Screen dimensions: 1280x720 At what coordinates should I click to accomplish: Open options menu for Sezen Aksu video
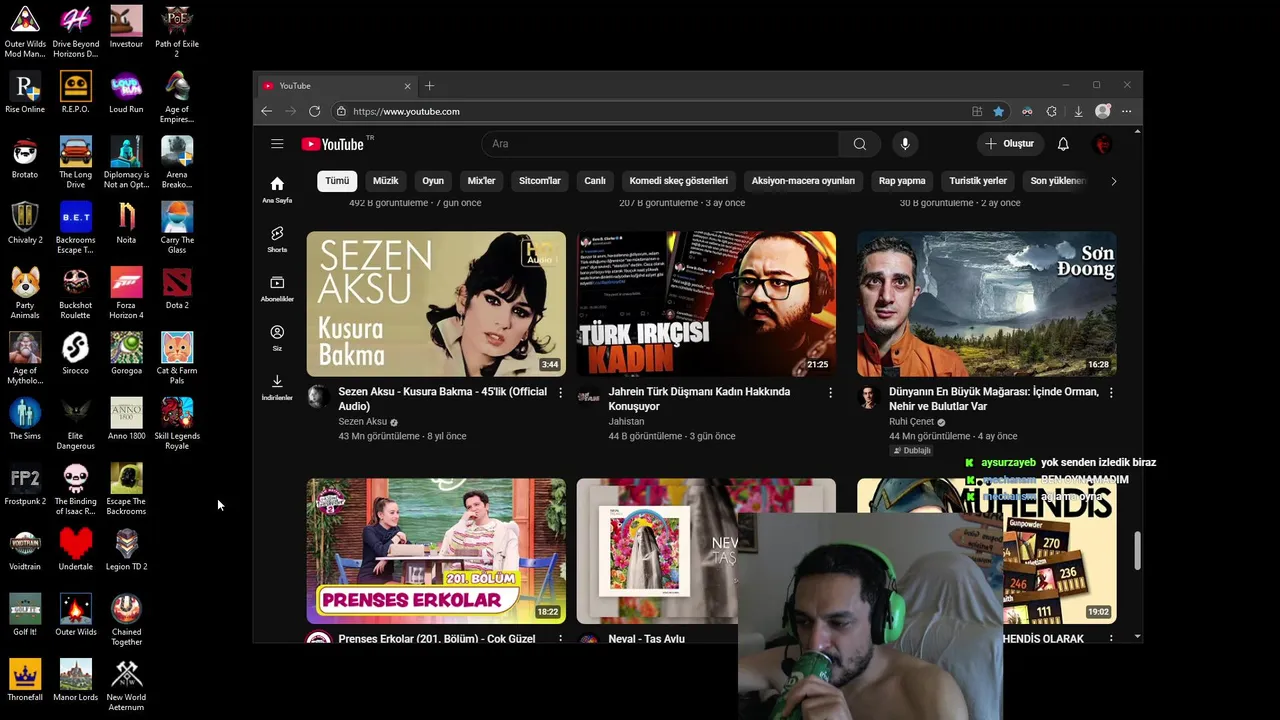pos(560,393)
